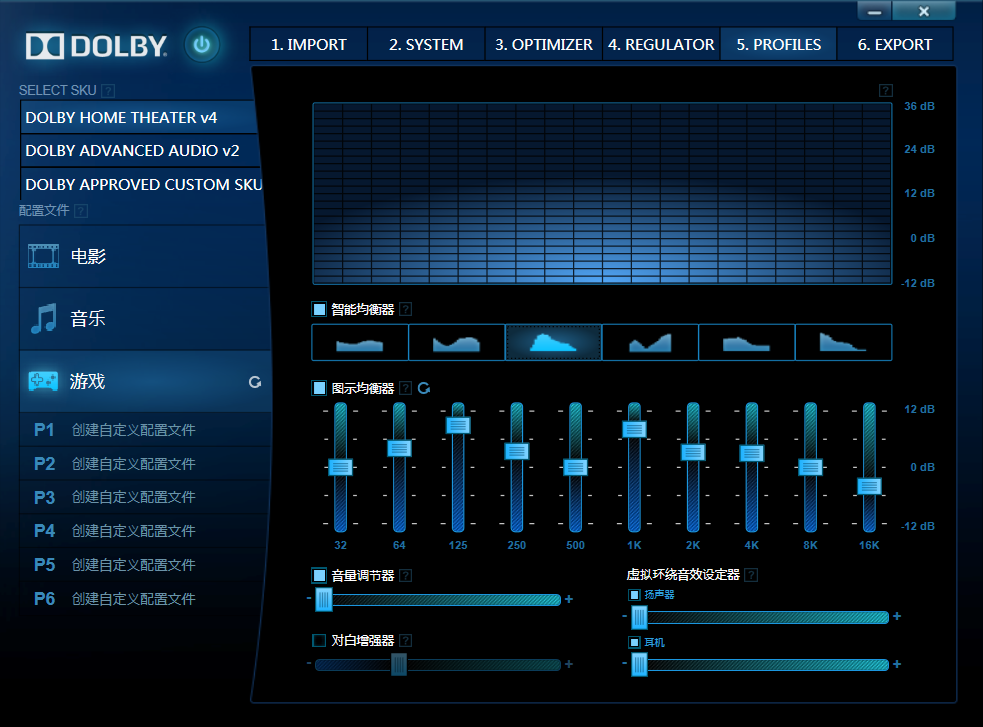
Task: Toggle the Dolby power button
Action: (x=201, y=45)
